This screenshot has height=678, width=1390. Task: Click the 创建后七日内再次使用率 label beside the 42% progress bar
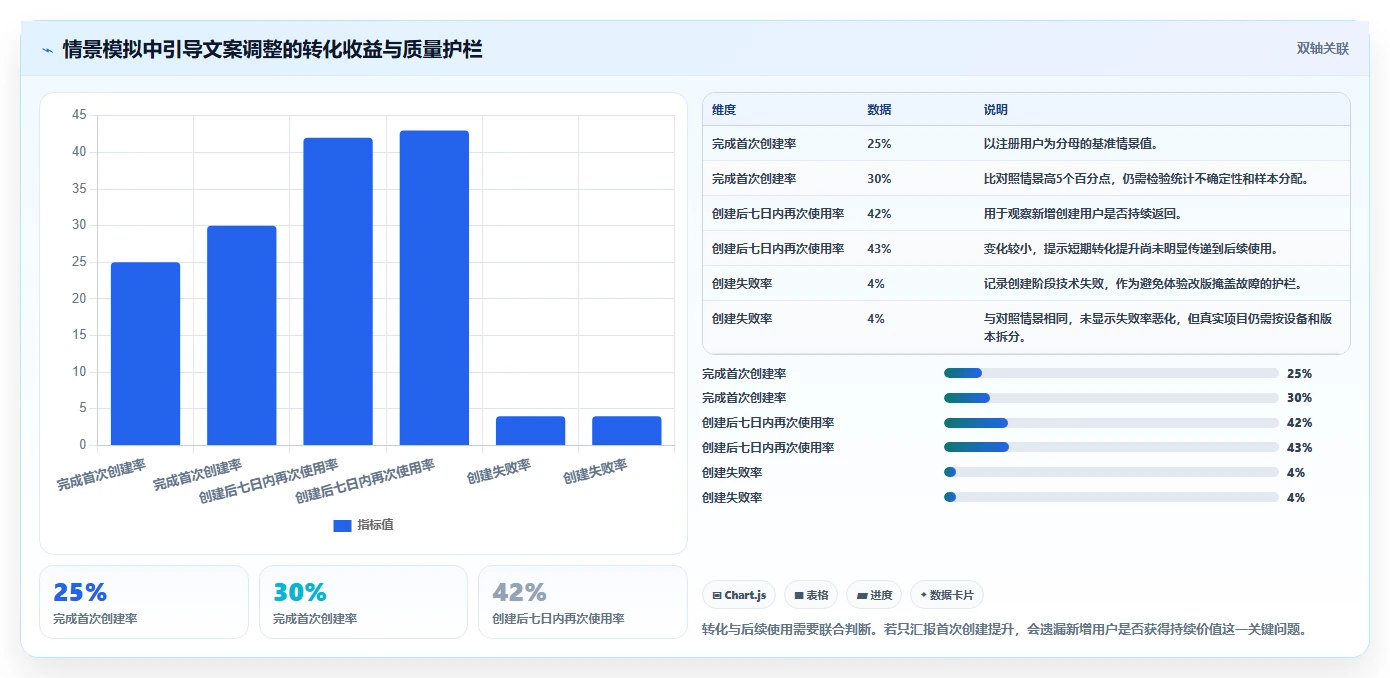pyautogui.click(x=768, y=423)
